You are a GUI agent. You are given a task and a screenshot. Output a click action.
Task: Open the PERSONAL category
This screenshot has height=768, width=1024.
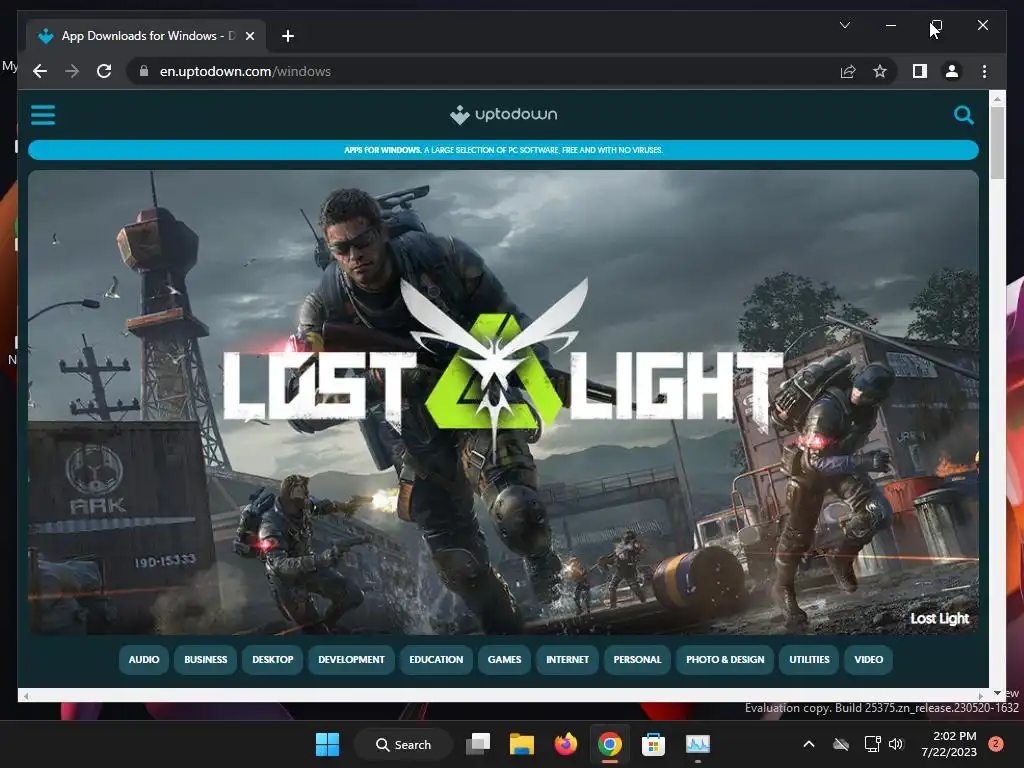click(637, 660)
